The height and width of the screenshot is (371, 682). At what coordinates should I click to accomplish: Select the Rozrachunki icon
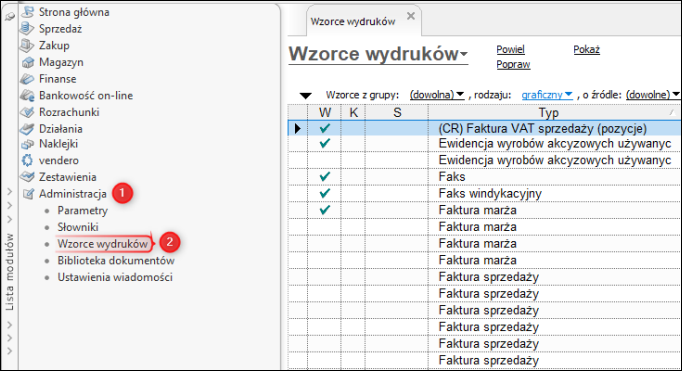[27, 112]
